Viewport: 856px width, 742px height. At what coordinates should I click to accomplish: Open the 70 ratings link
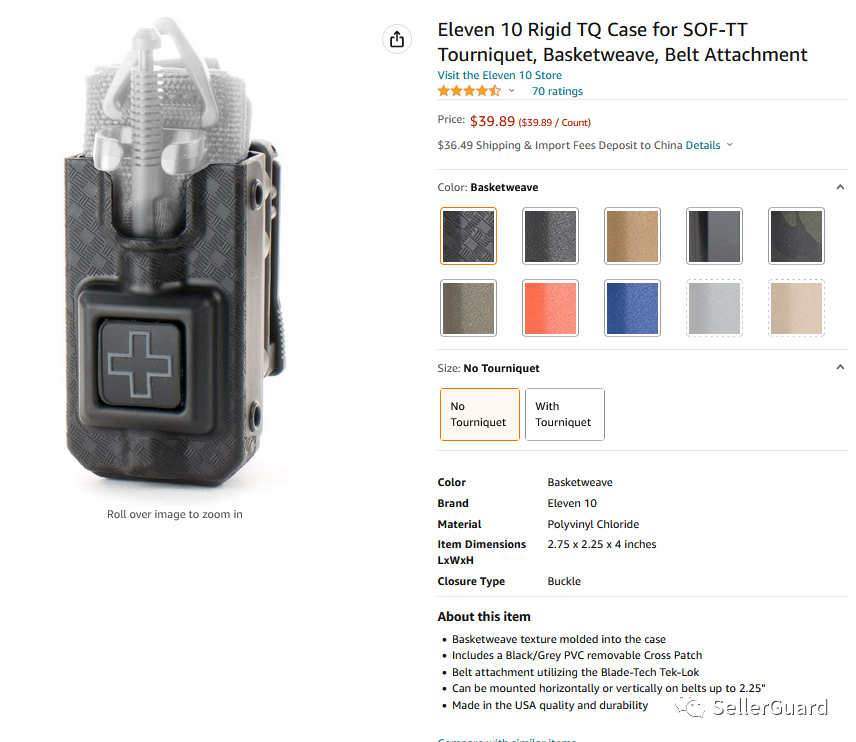(x=557, y=91)
